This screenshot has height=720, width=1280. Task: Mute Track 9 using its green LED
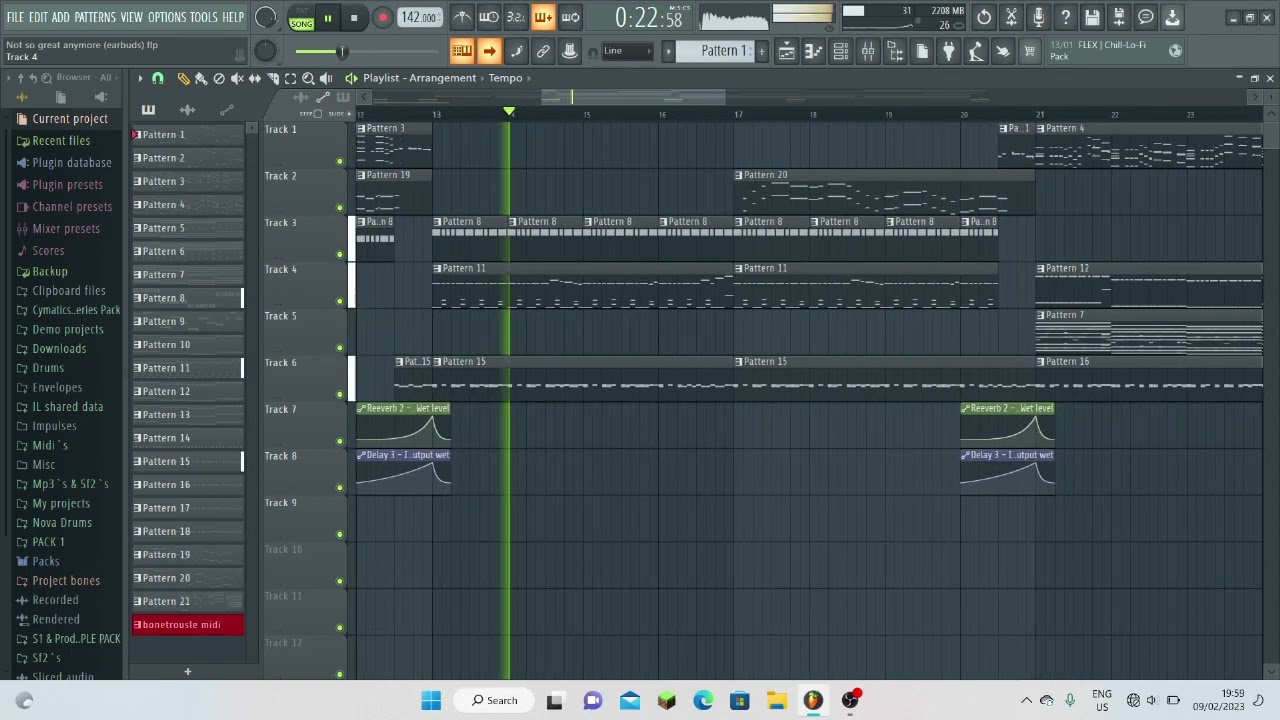(340, 534)
